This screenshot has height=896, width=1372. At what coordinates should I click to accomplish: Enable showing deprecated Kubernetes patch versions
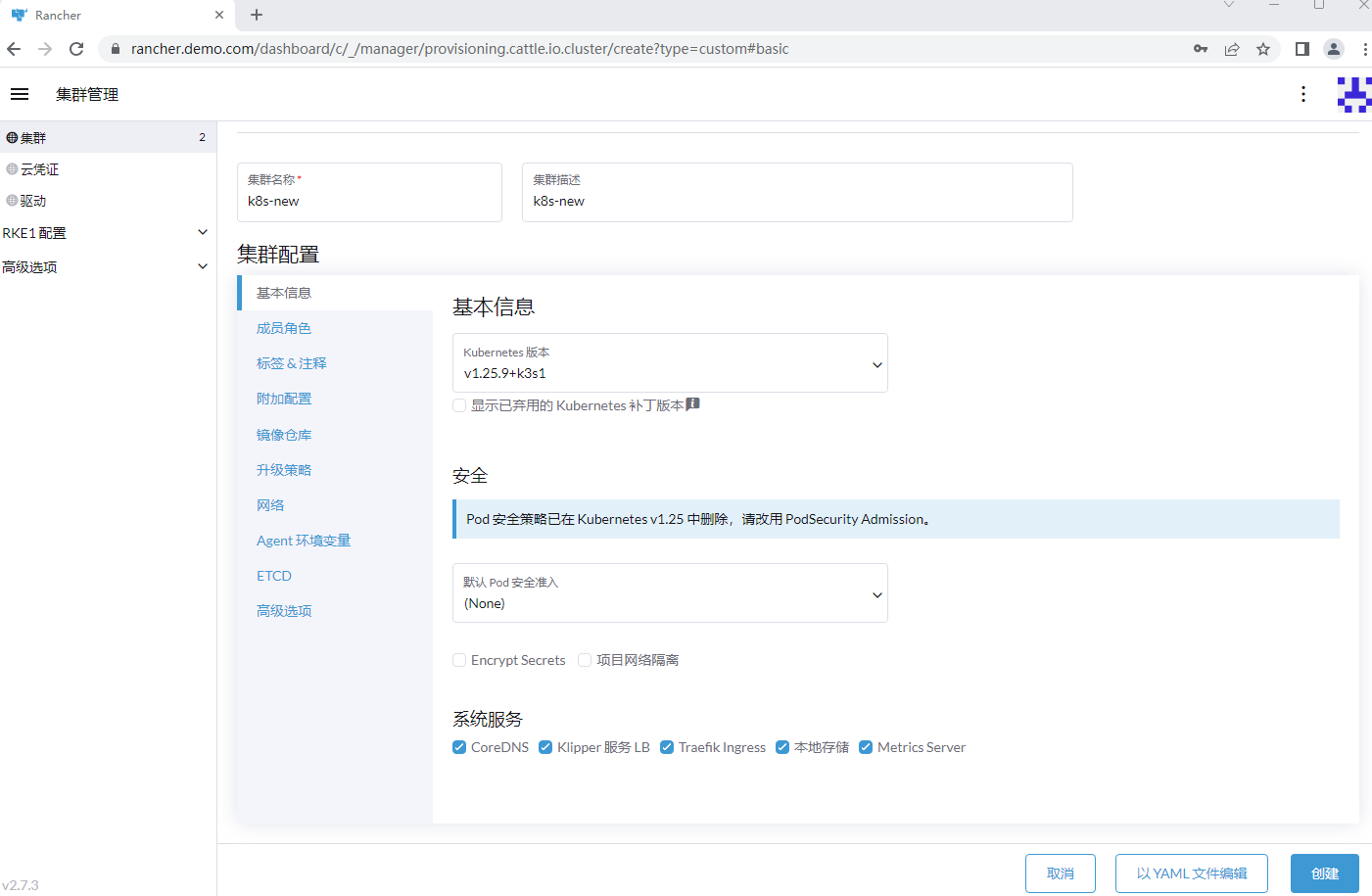(x=459, y=405)
